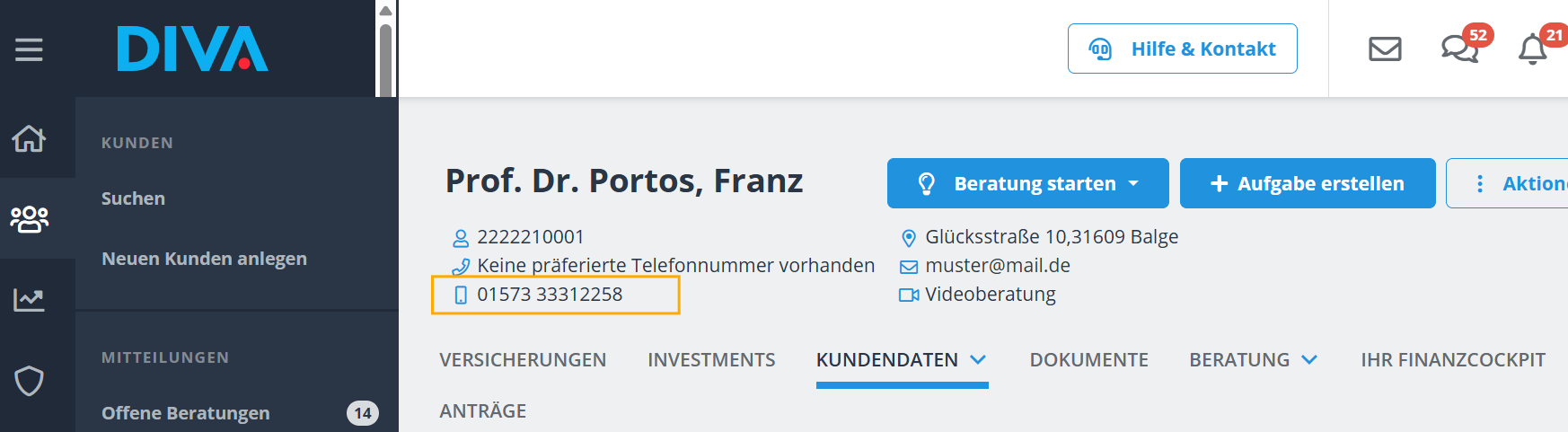This screenshot has height=432, width=1568.
Task: Open chat messages with 52 badge
Action: tap(1460, 48)
